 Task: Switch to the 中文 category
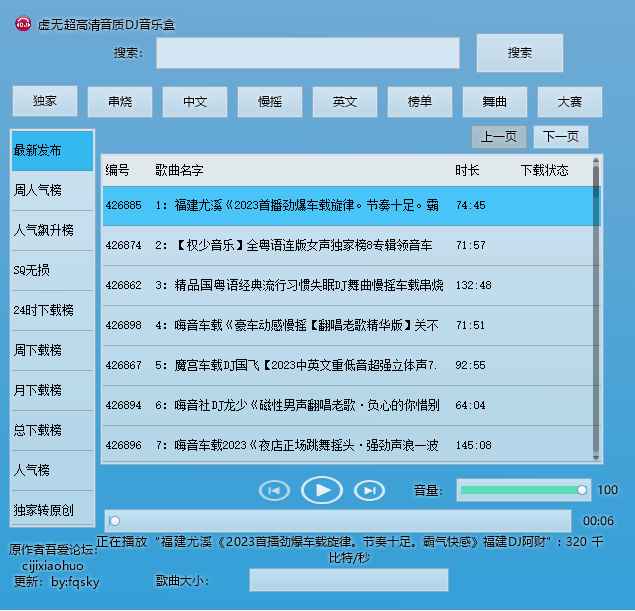pos(195,102)
